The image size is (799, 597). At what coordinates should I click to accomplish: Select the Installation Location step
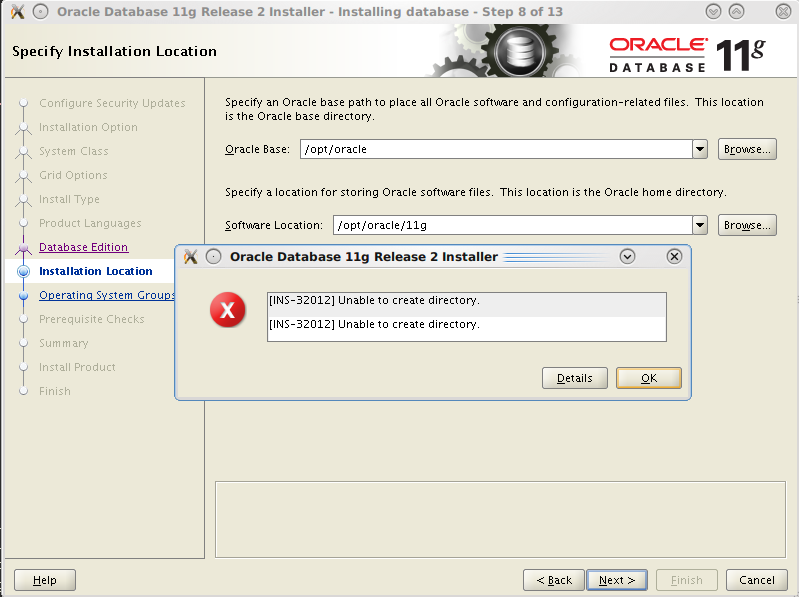click(x=96, y=271)
